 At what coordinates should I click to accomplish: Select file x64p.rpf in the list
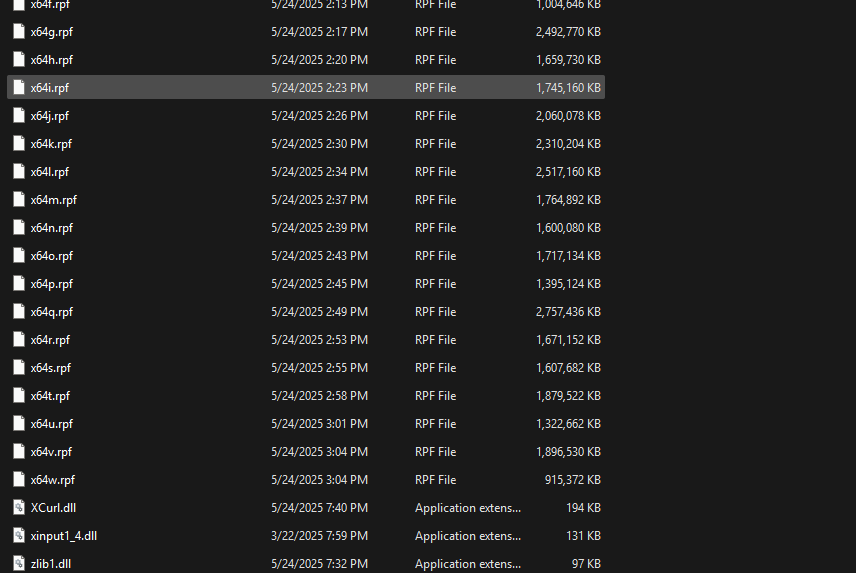(x=51, y=284)
